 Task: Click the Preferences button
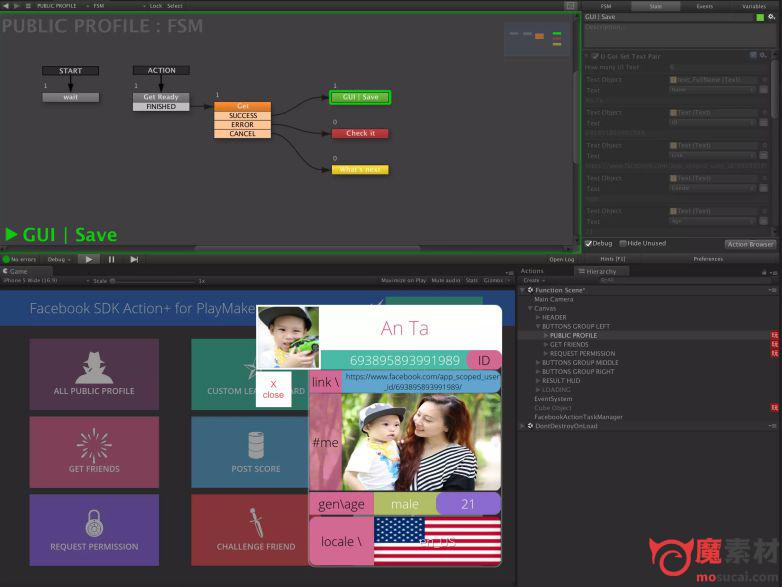(x=708, y=259)
